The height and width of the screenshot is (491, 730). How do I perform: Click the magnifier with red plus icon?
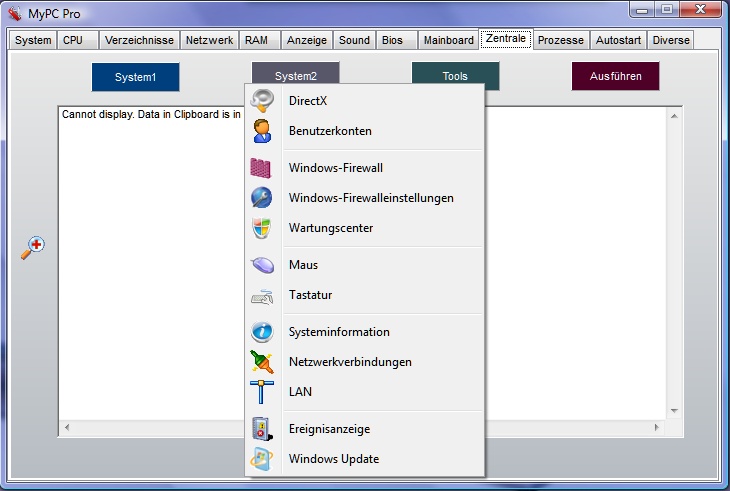click(x=33, y=248)
